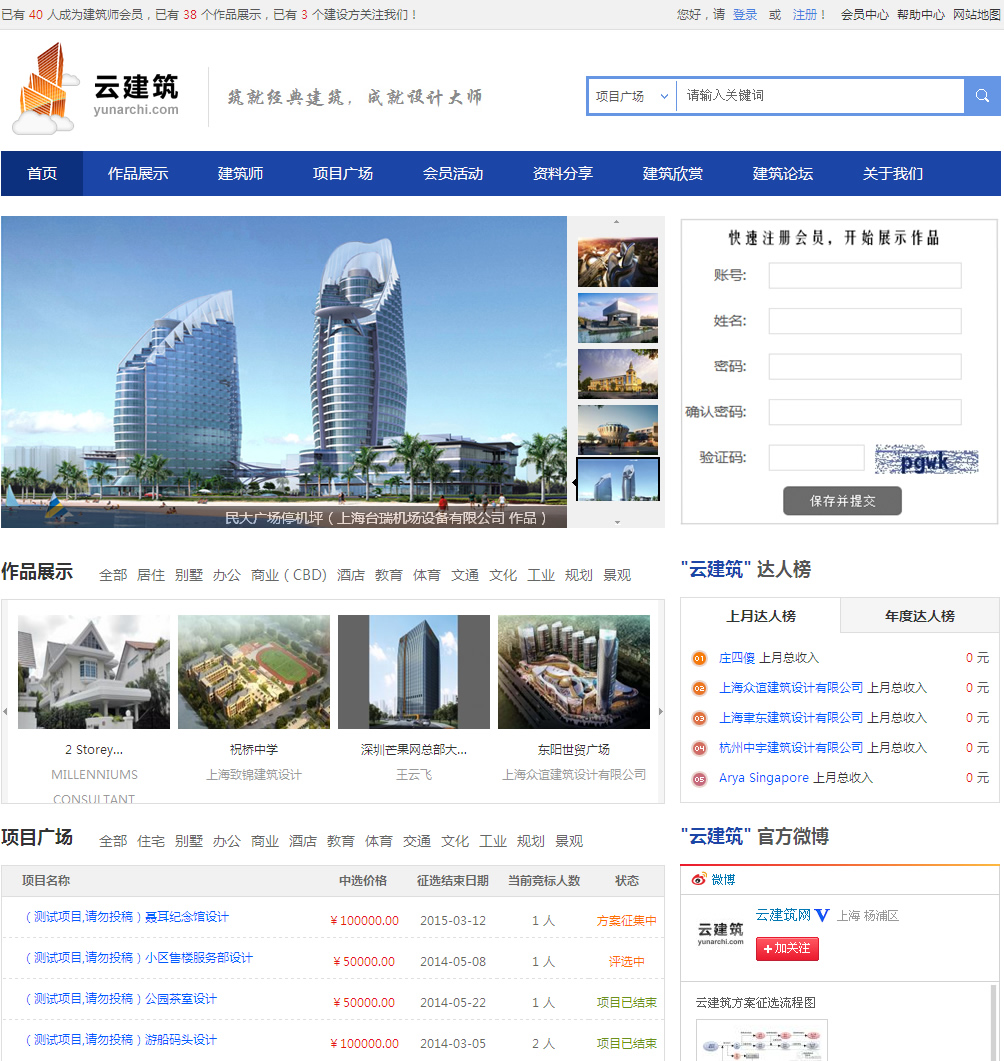Select the second slideshow thumbnail
Viewport: 1004px width, 1061px height.
pyautogui.click(x=618, y=318)
